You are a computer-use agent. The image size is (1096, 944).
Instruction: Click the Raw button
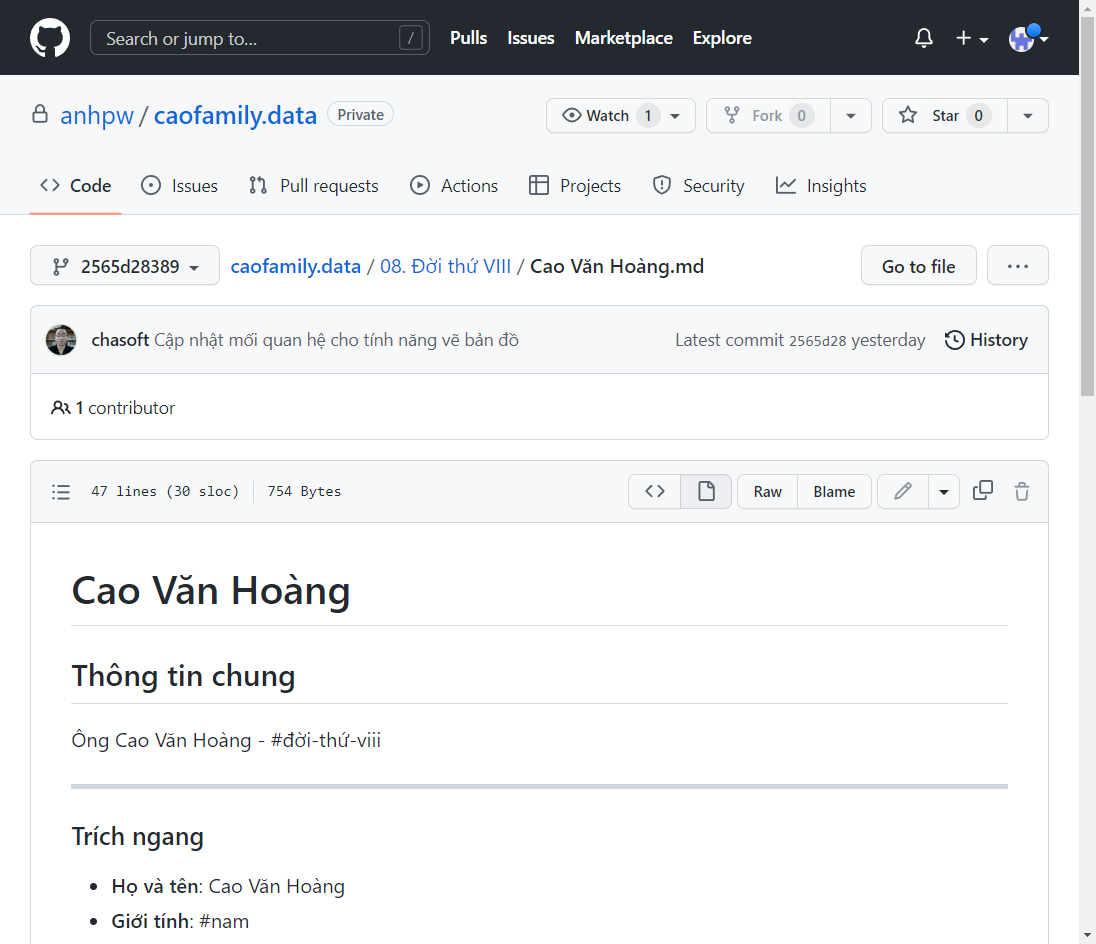(x=767, y=491)
